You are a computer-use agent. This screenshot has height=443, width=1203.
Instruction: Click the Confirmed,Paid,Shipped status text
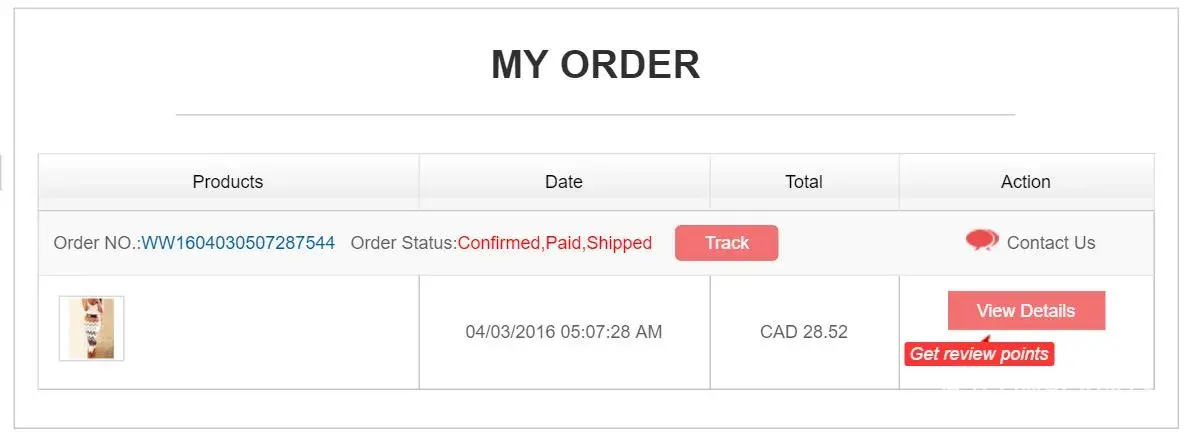[555, 243]
